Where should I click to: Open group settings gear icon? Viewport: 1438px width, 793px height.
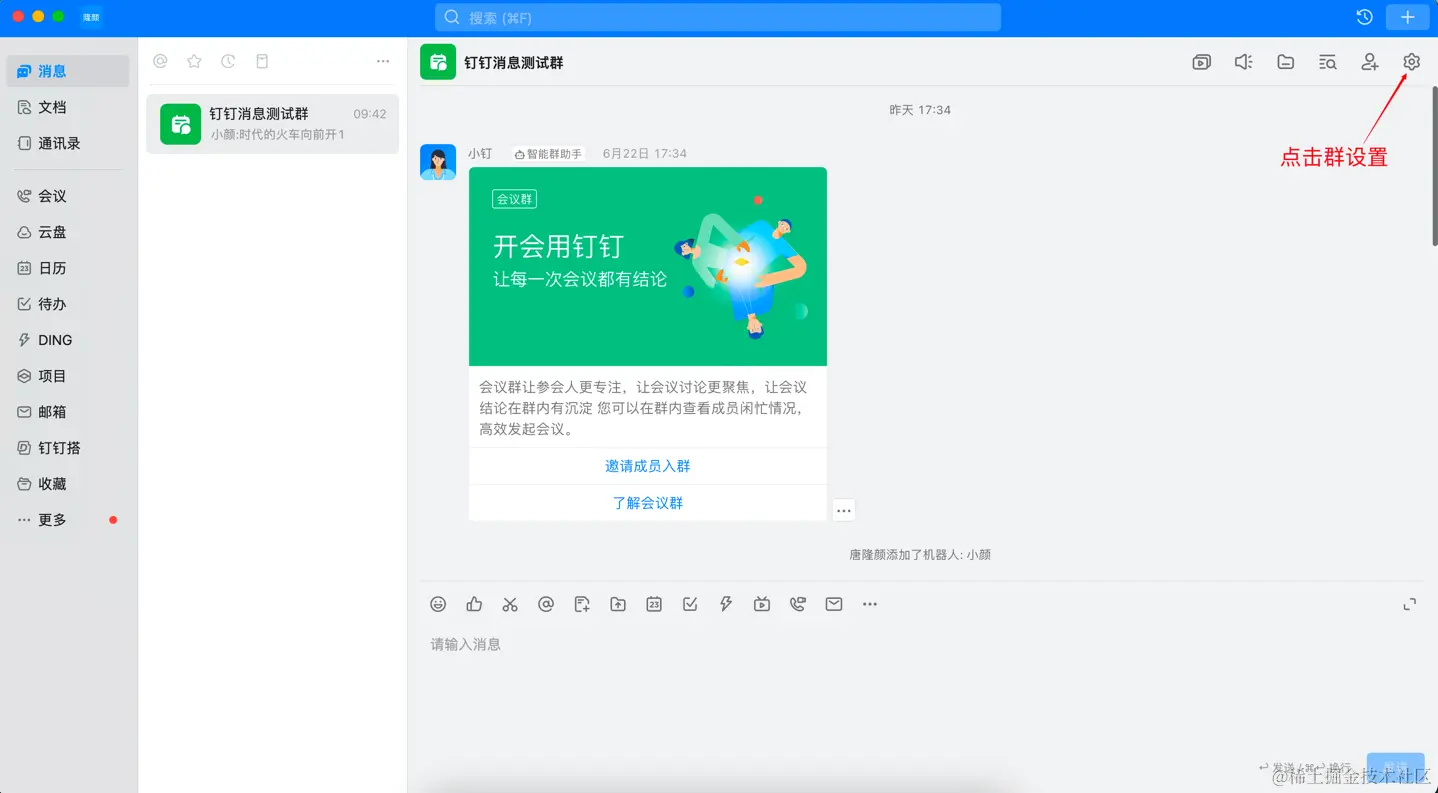[1411, 62]
